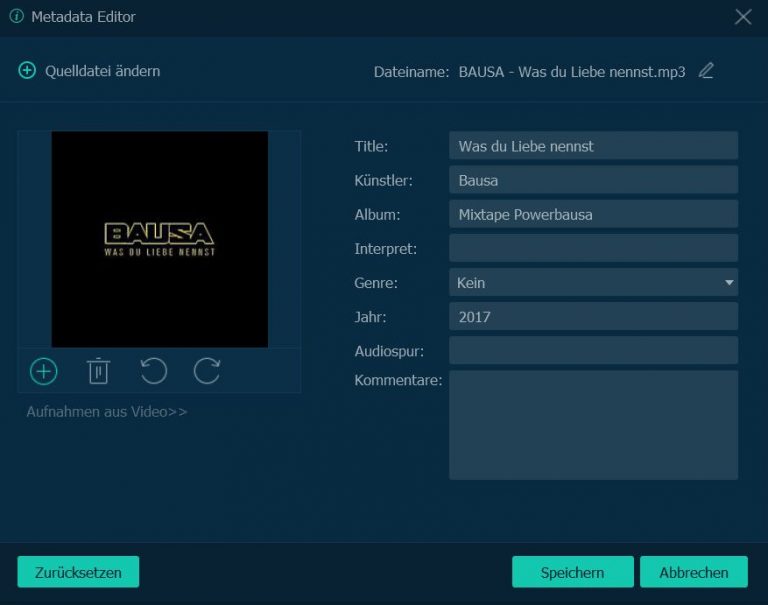
Task: Click the Album field 'Mixtape Powerbausa'
Action: pos(593,214)
